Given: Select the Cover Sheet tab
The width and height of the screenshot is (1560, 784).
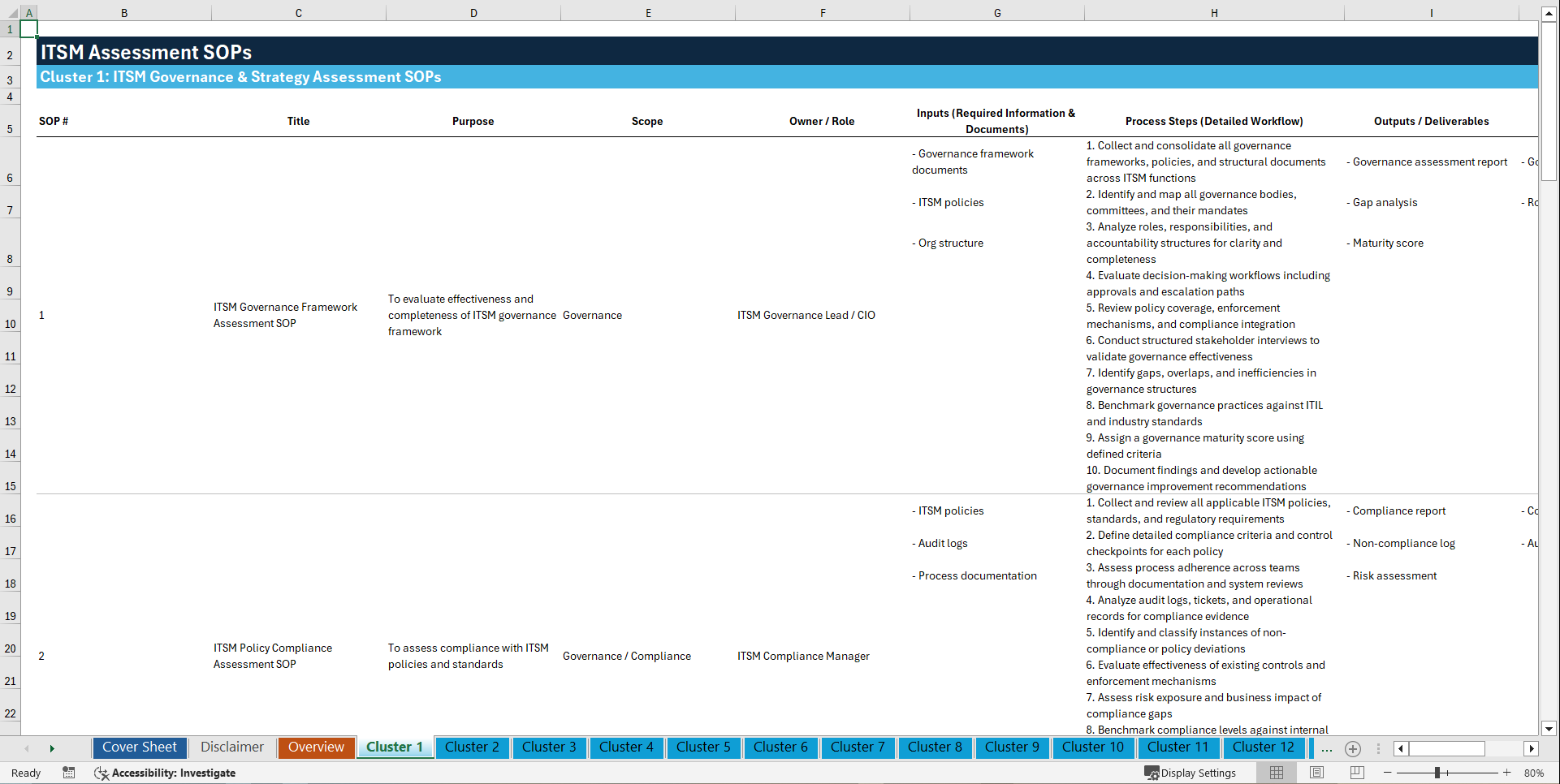Looking at the screenshot, I should pos(139,747).
